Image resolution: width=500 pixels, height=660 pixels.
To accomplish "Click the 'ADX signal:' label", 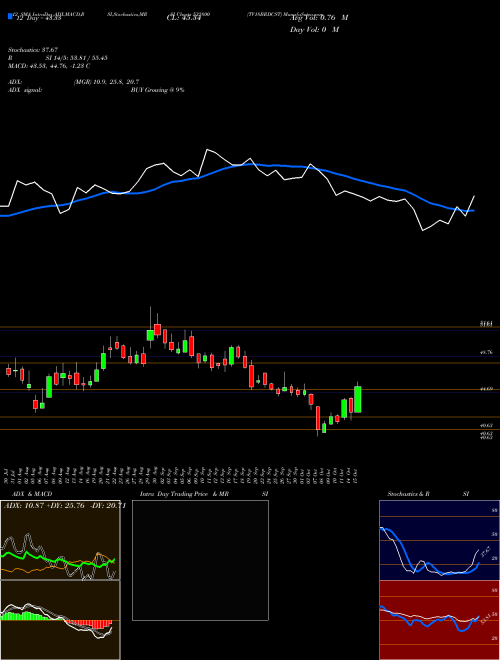I will (24, 90).
